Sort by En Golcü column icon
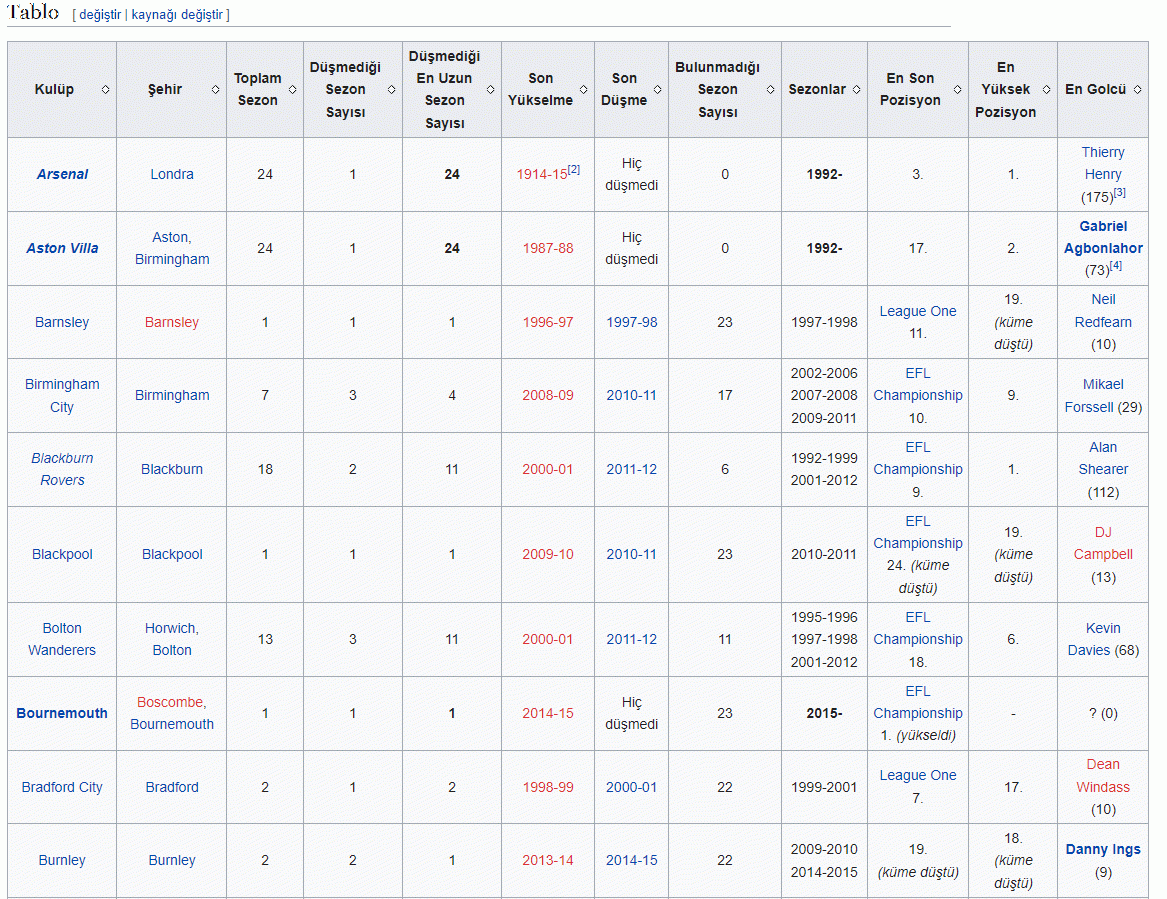The height and width of the screenshot is (899, 1167). click(1137, 90)
